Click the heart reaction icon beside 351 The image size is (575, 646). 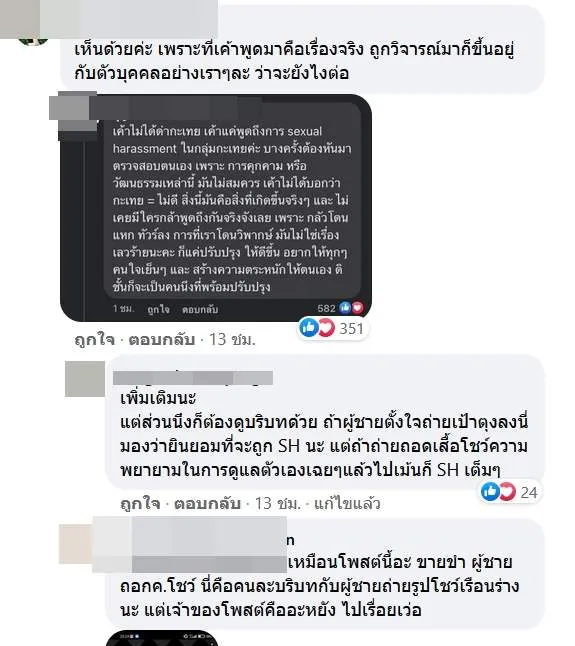326,328
